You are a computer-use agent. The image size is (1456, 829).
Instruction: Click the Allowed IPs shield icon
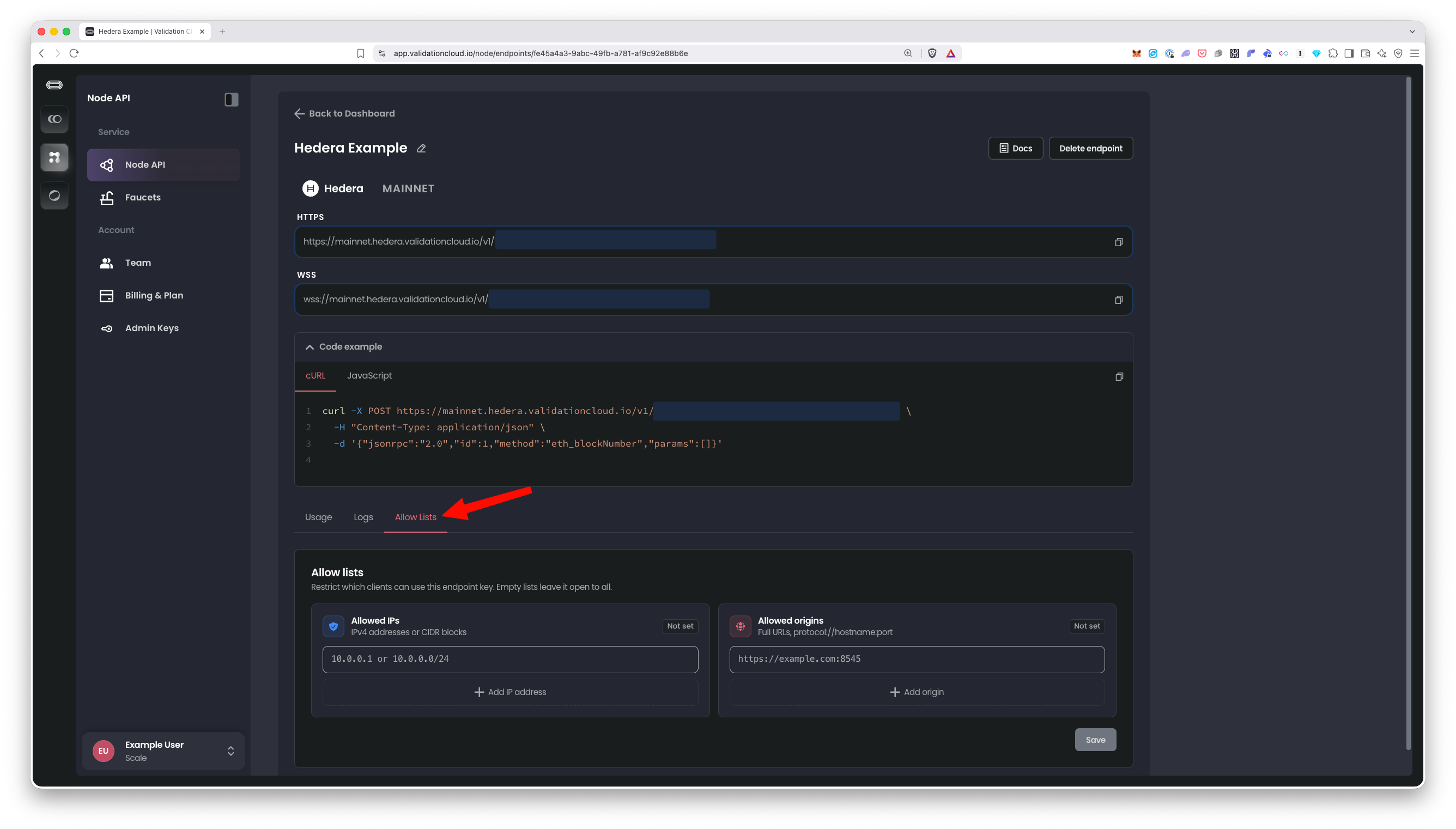[x=333, y=626]
